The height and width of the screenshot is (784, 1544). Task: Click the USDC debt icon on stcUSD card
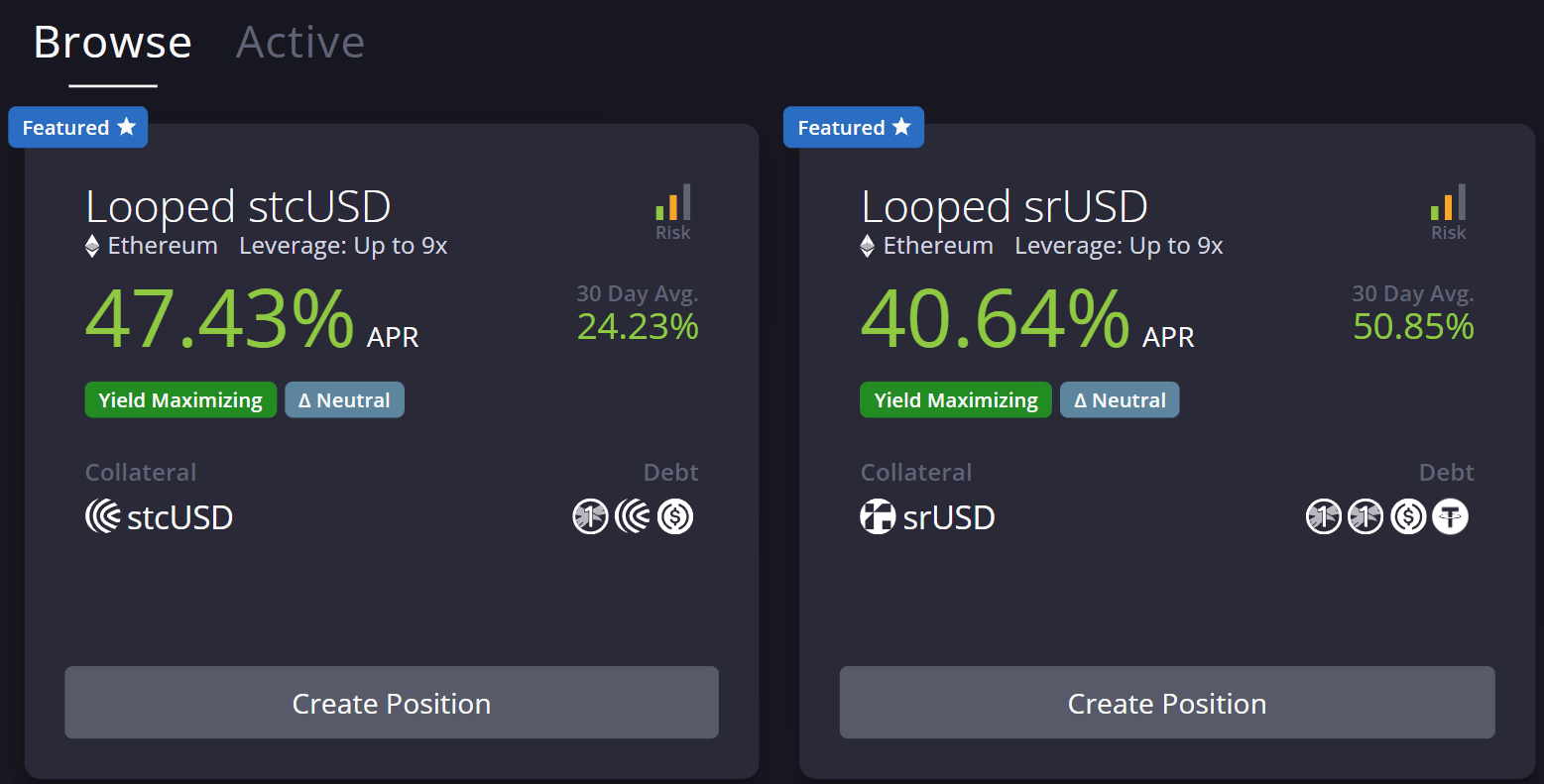675,516
